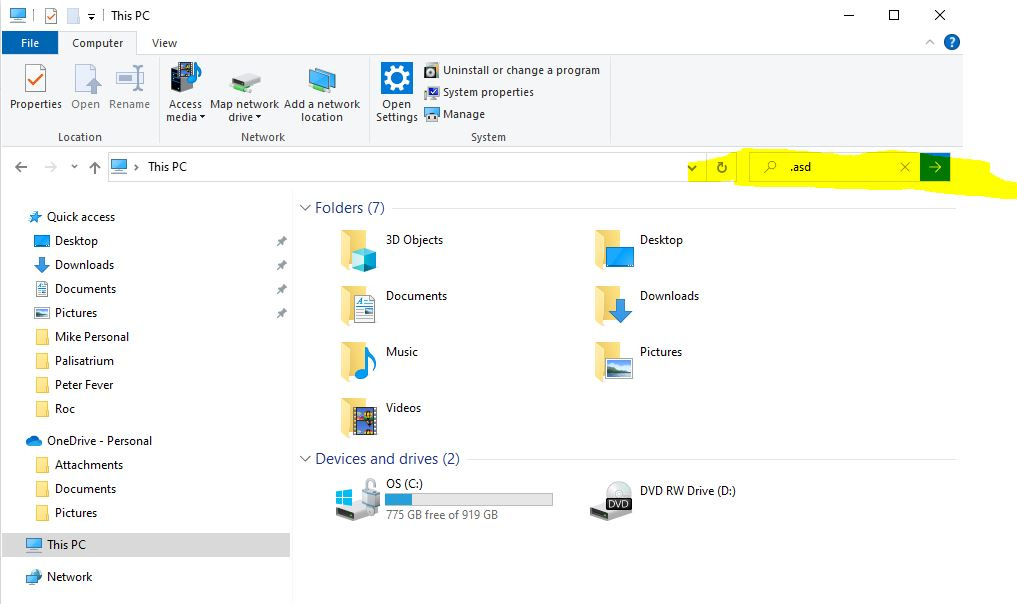Switch to the View ribbon tab
1017x604 pixels.
coord(164,43)
